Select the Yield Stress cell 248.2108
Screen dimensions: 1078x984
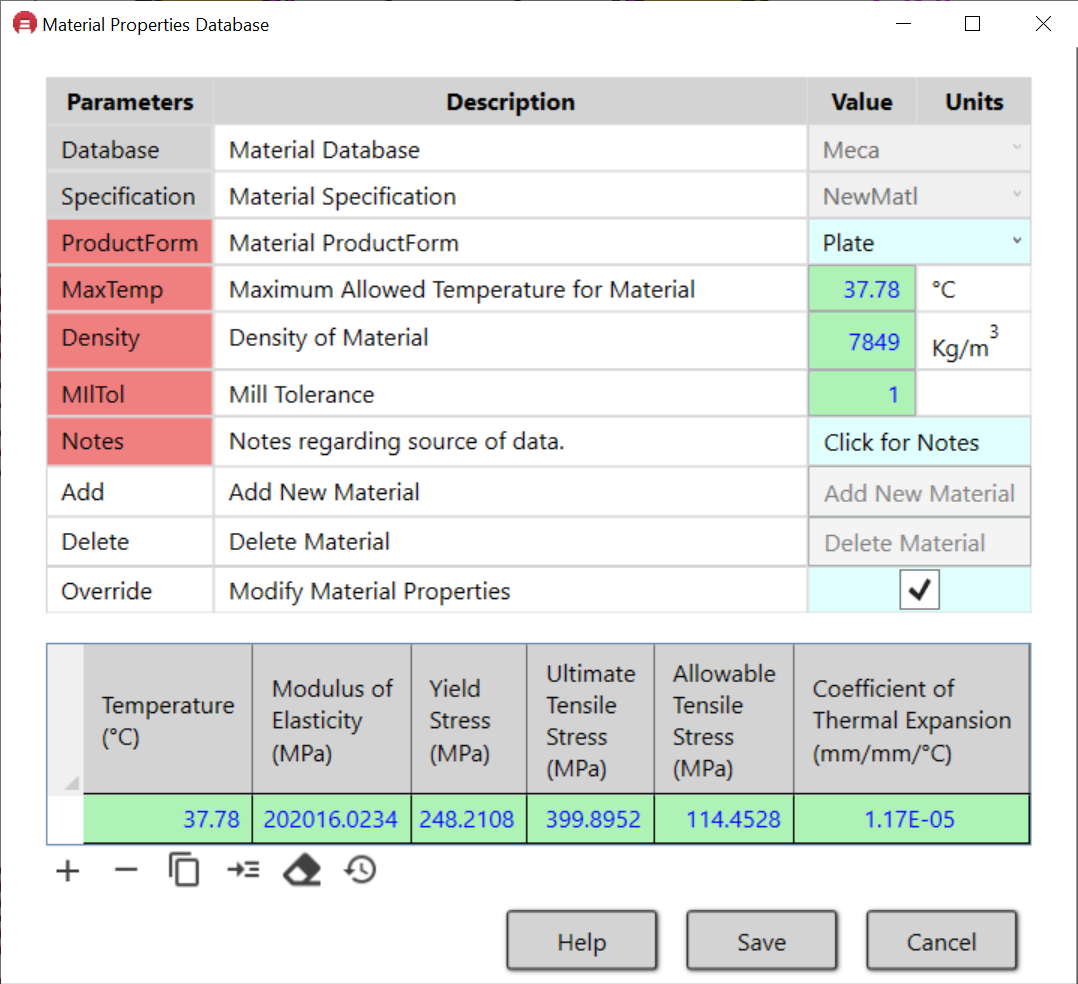469,819
